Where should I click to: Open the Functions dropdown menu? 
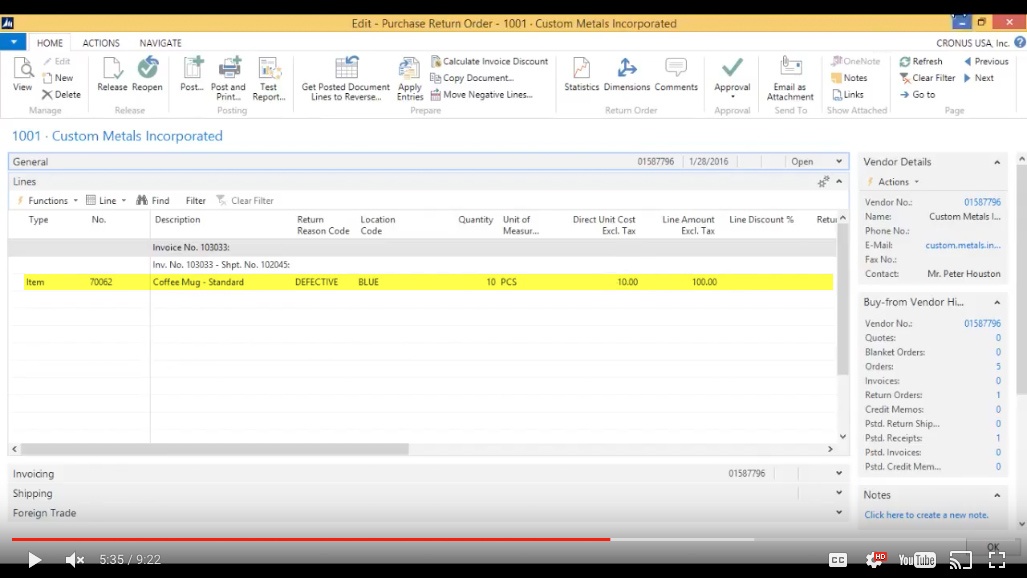click(47, 201)
